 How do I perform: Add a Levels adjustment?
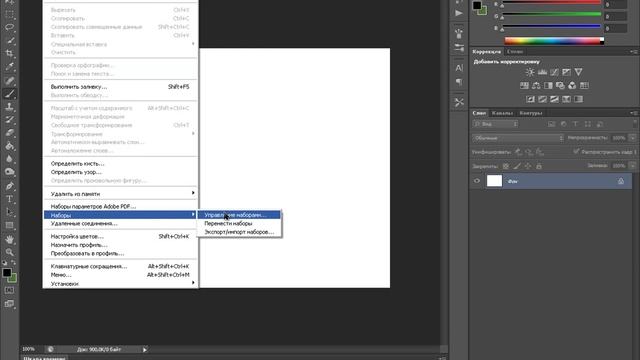[542, 72]
